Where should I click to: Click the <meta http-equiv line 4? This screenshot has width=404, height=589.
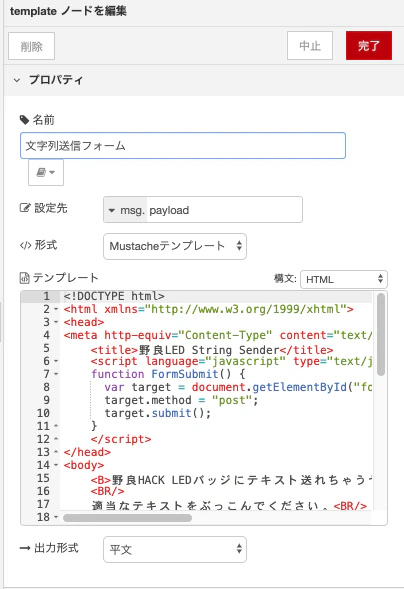(x=217, y=335)
